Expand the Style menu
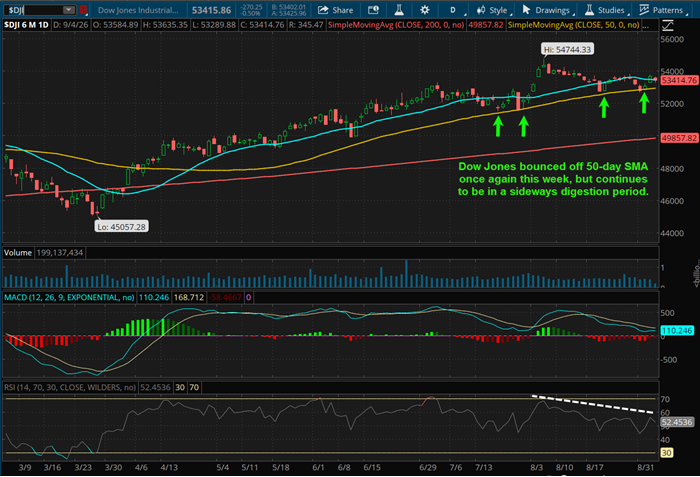Screen dimensions: 700x477 coord(498,10)
